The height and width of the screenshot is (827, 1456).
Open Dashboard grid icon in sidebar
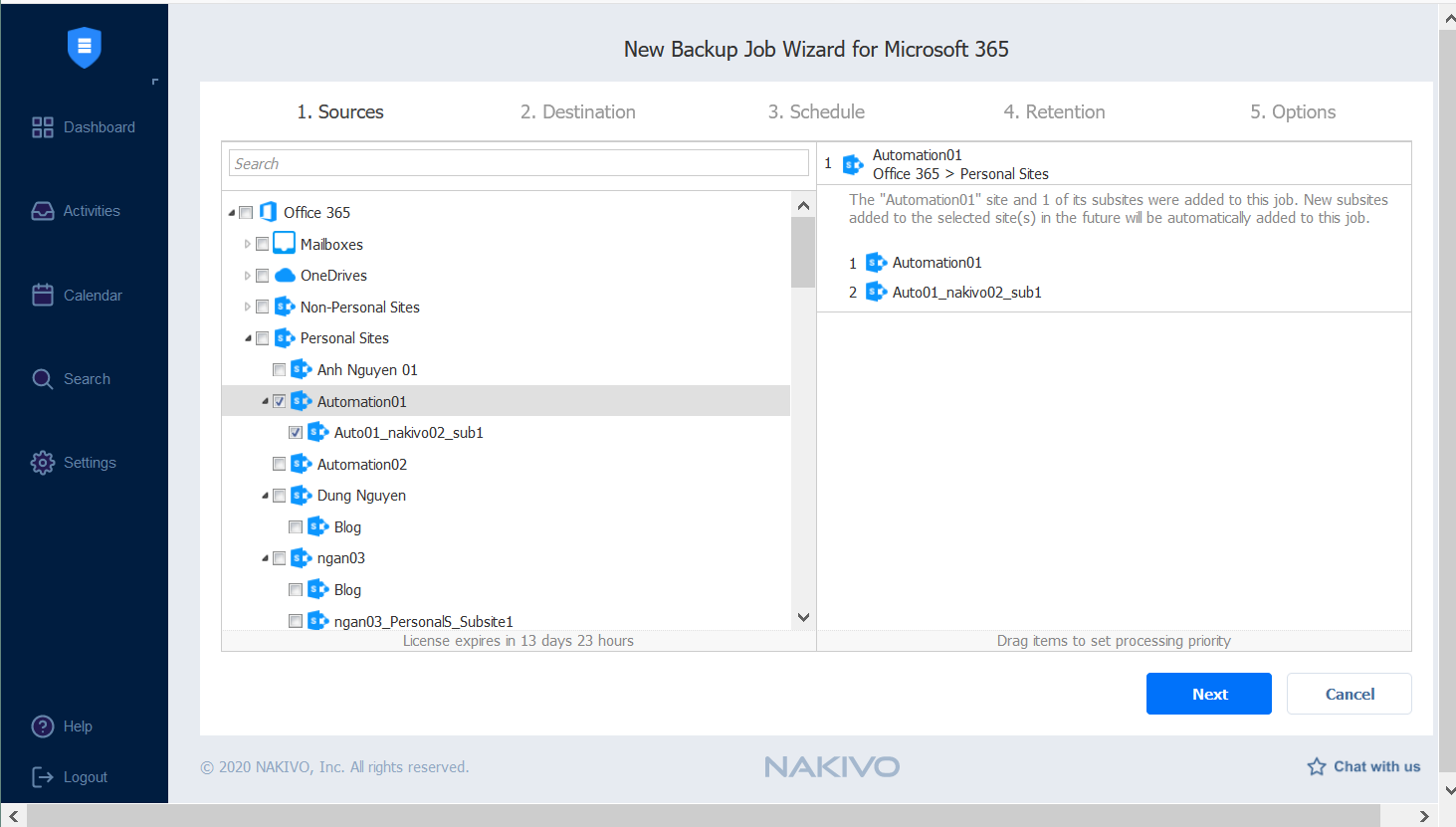(43, 127)
